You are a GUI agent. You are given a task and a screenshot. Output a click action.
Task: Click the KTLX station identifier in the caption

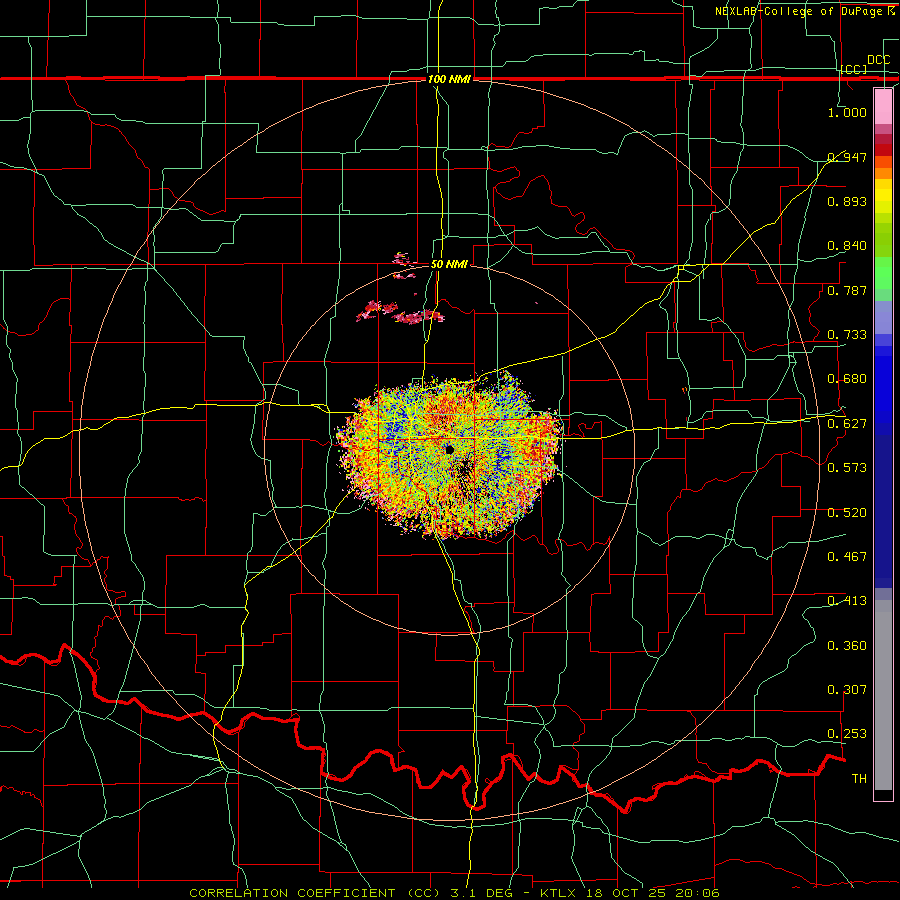(x=558, y=893)
